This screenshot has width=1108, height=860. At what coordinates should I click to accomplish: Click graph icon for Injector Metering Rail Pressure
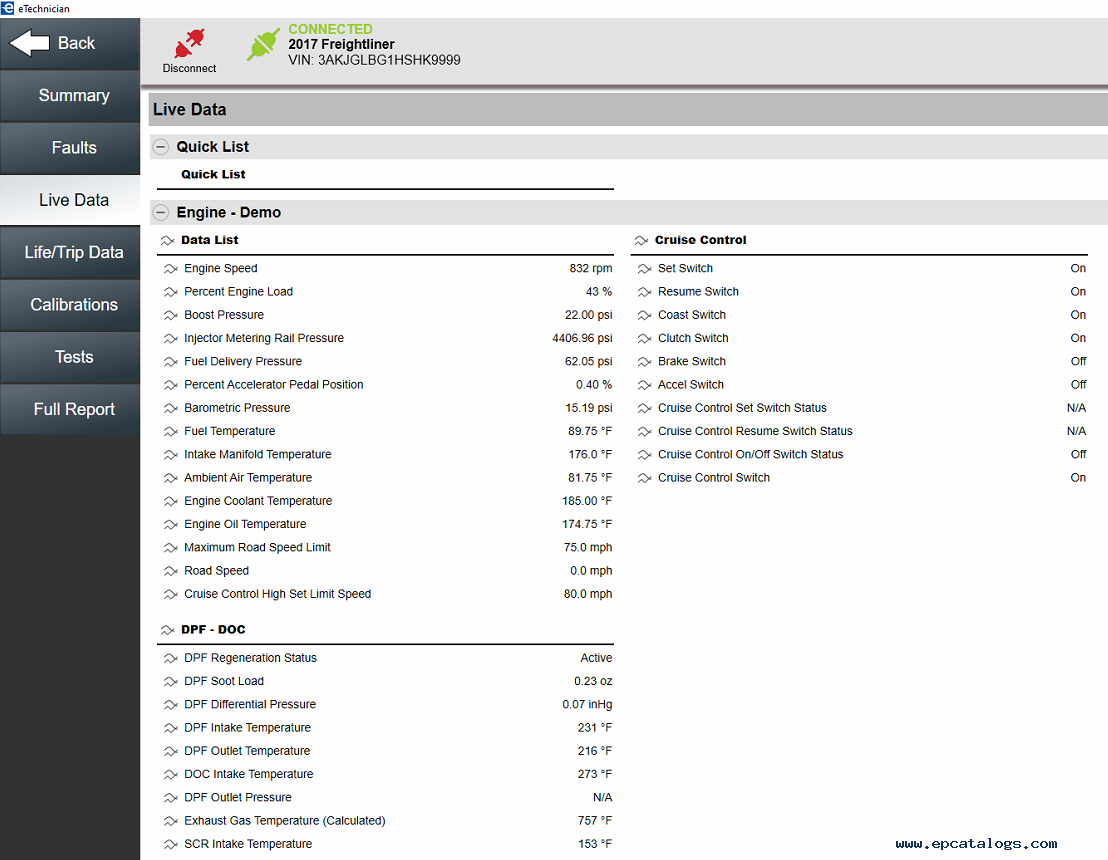pyautogui.click(x=170, y=338)
